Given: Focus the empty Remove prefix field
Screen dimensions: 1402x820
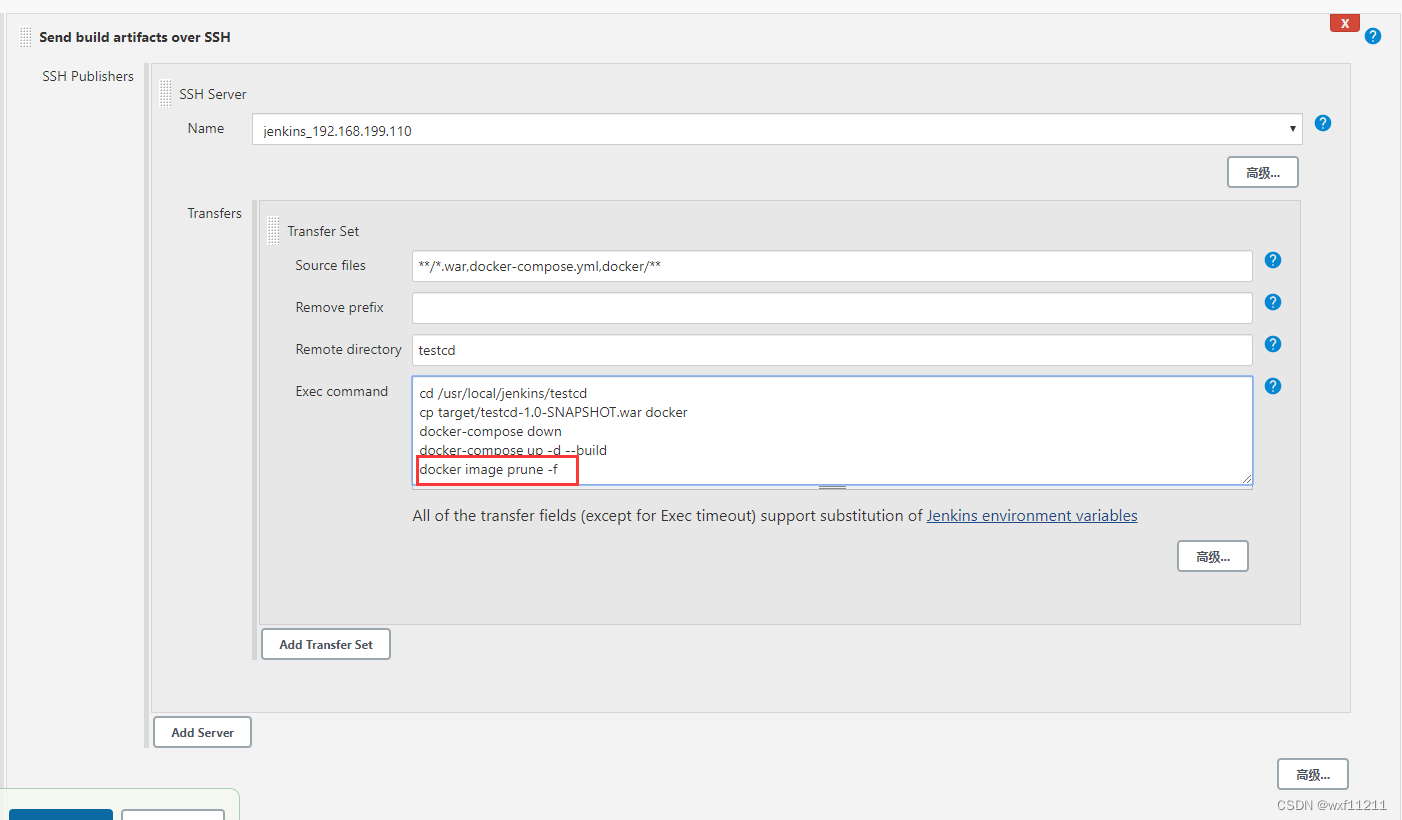Looking at the screenshot, I should [832, 308].
